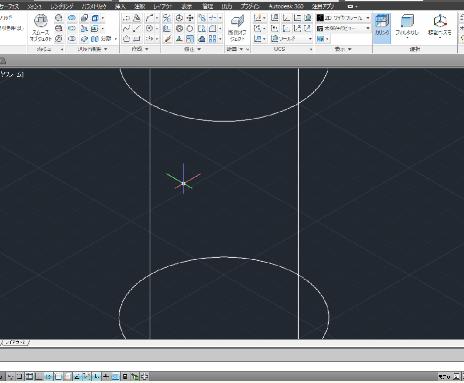Click the viewport label [カスタム] control
This screenshot has height=383, width=464.
tap(12, 75)
